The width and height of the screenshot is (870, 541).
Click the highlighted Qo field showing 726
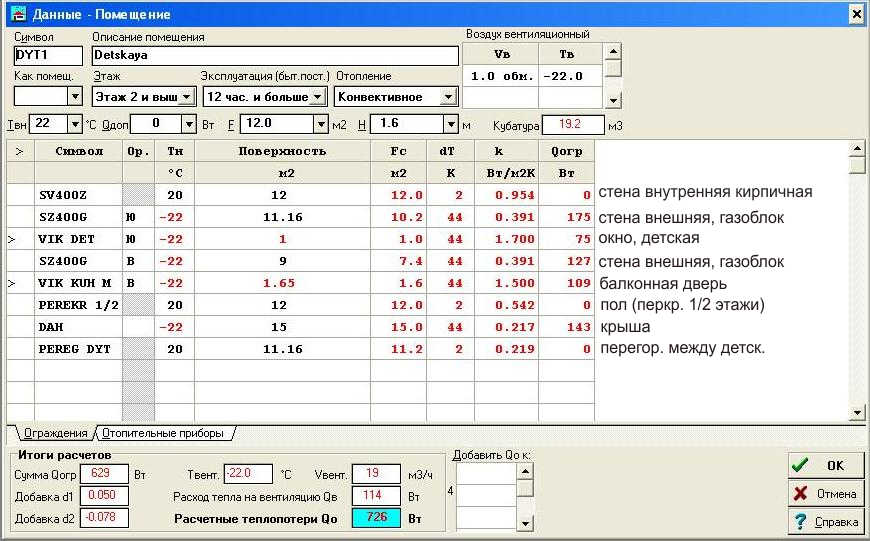point(376,518)
